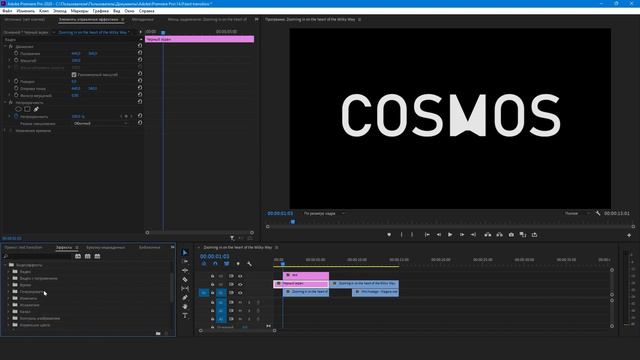Toggle the Motion effect fx switch
This screenshot has height=360, width=640.
click(x=11, y=47)
